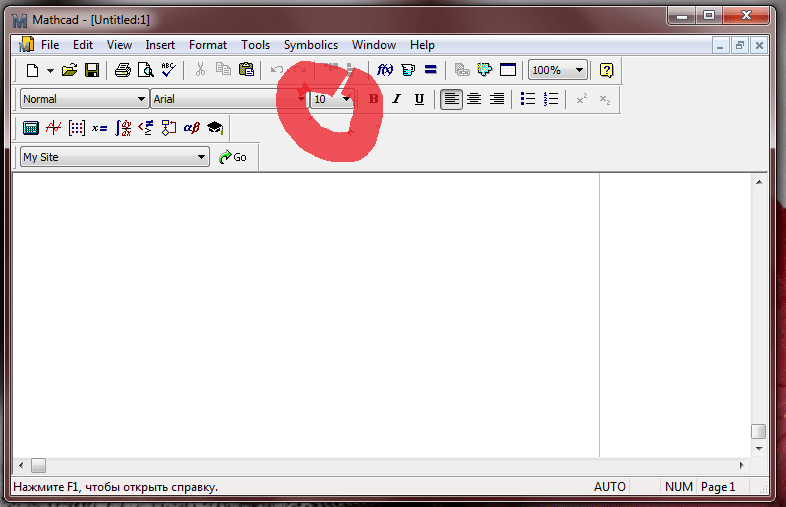This screenshot has height=507, width=786.
Task: Open the font size 10 dropdown
Action: tap(346, 99)
